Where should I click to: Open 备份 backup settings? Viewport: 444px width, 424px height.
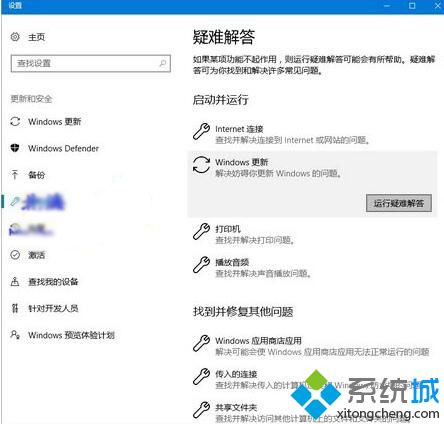click(x=36, y=175)
